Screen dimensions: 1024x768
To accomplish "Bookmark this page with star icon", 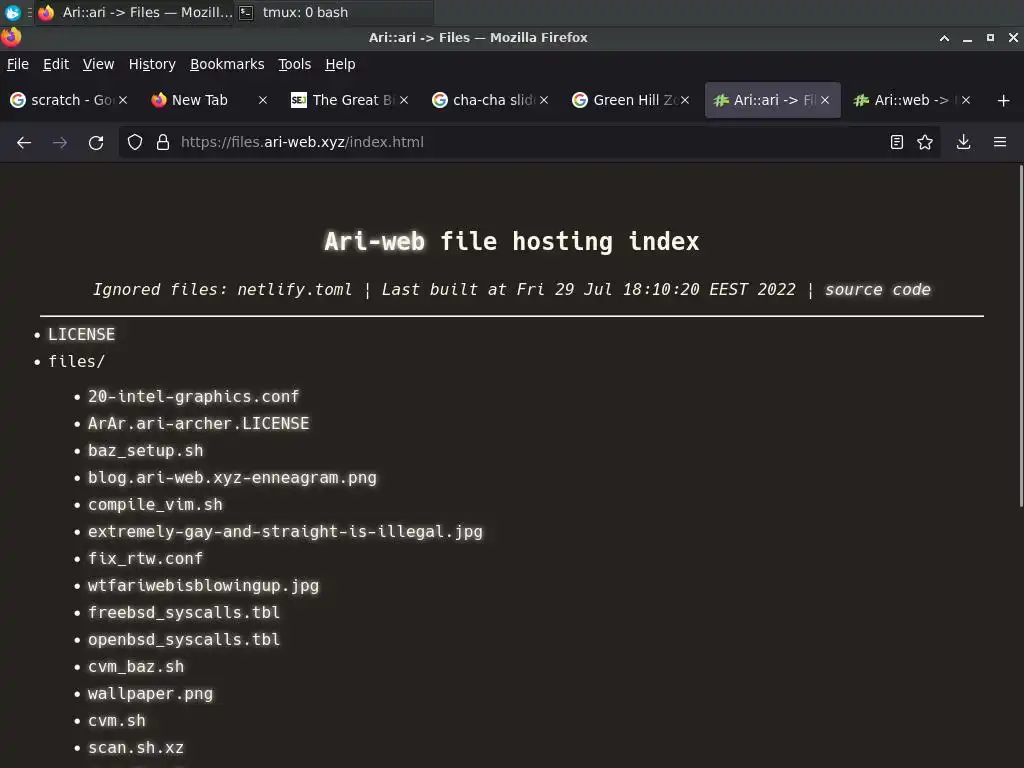I will coord(925,142).
